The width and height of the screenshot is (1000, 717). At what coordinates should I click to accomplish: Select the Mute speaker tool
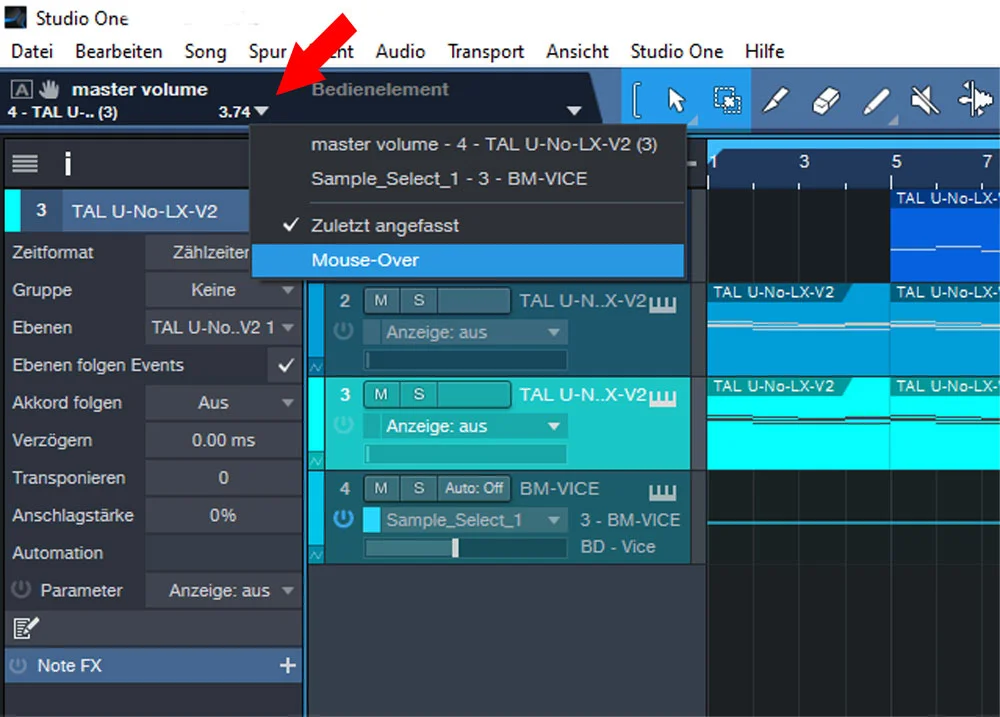[924, 101]
